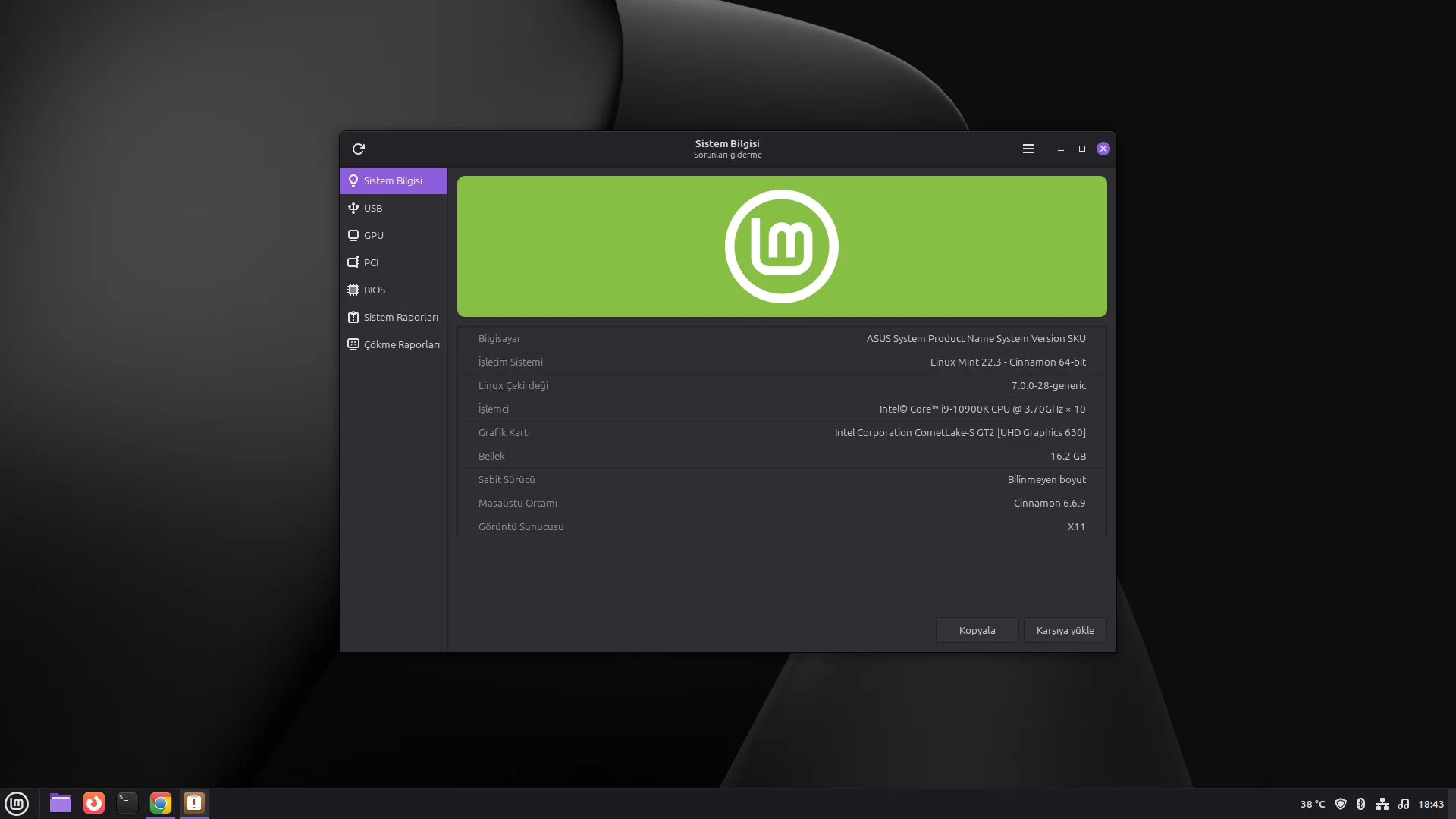Select the Bilgisayar row label
This screenshot has width=1456, height=819.
click(x=500, y=338)
